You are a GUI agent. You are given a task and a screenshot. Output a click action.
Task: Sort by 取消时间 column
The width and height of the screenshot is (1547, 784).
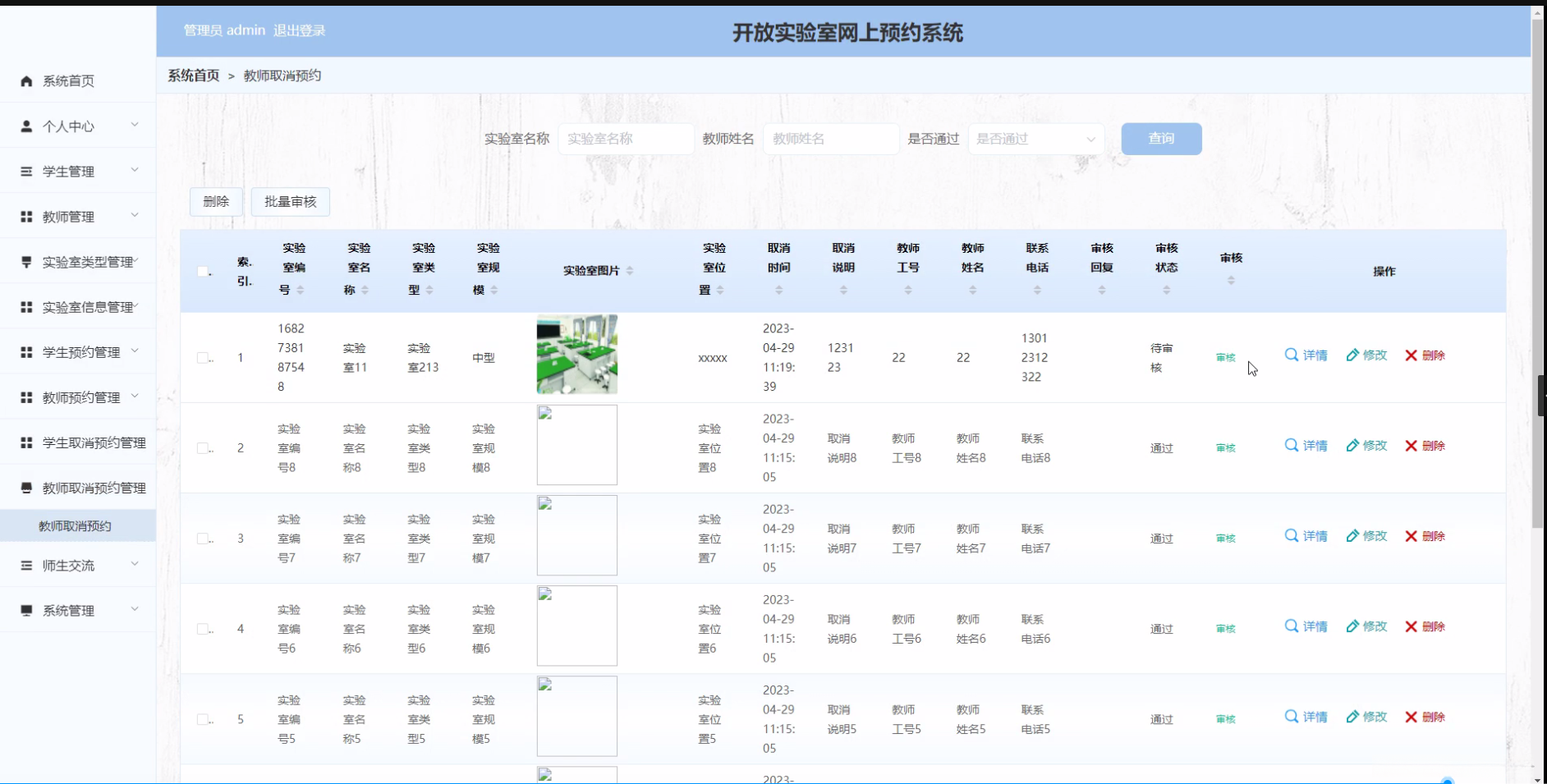(x=778, y=290)
